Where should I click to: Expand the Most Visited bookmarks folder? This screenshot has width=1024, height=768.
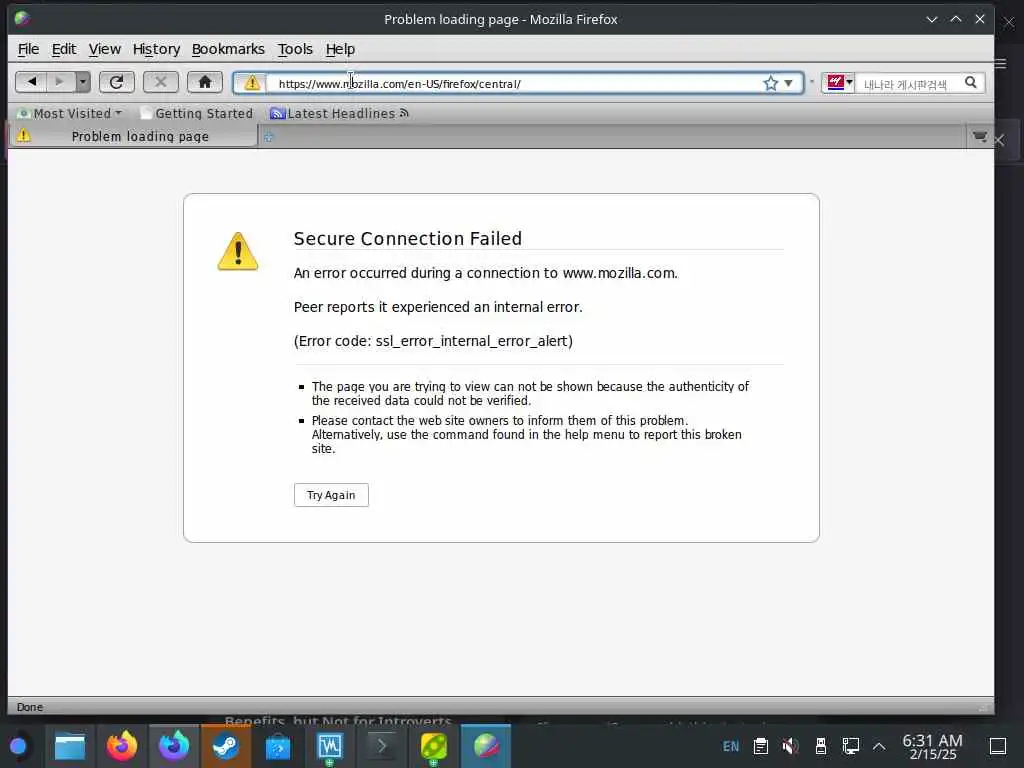tap(70, 114)
